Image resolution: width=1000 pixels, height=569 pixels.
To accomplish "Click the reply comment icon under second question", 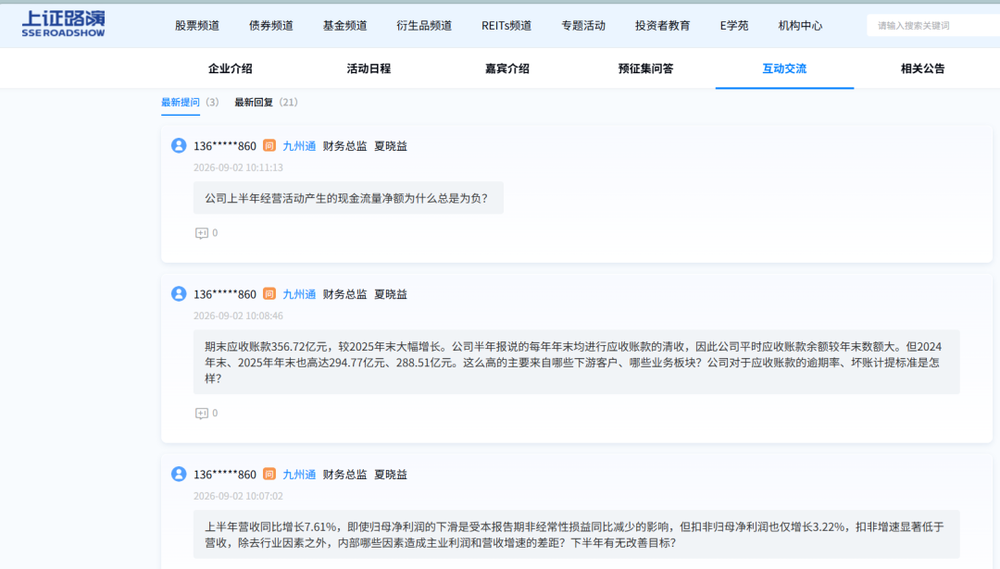I will pos(202,413).
